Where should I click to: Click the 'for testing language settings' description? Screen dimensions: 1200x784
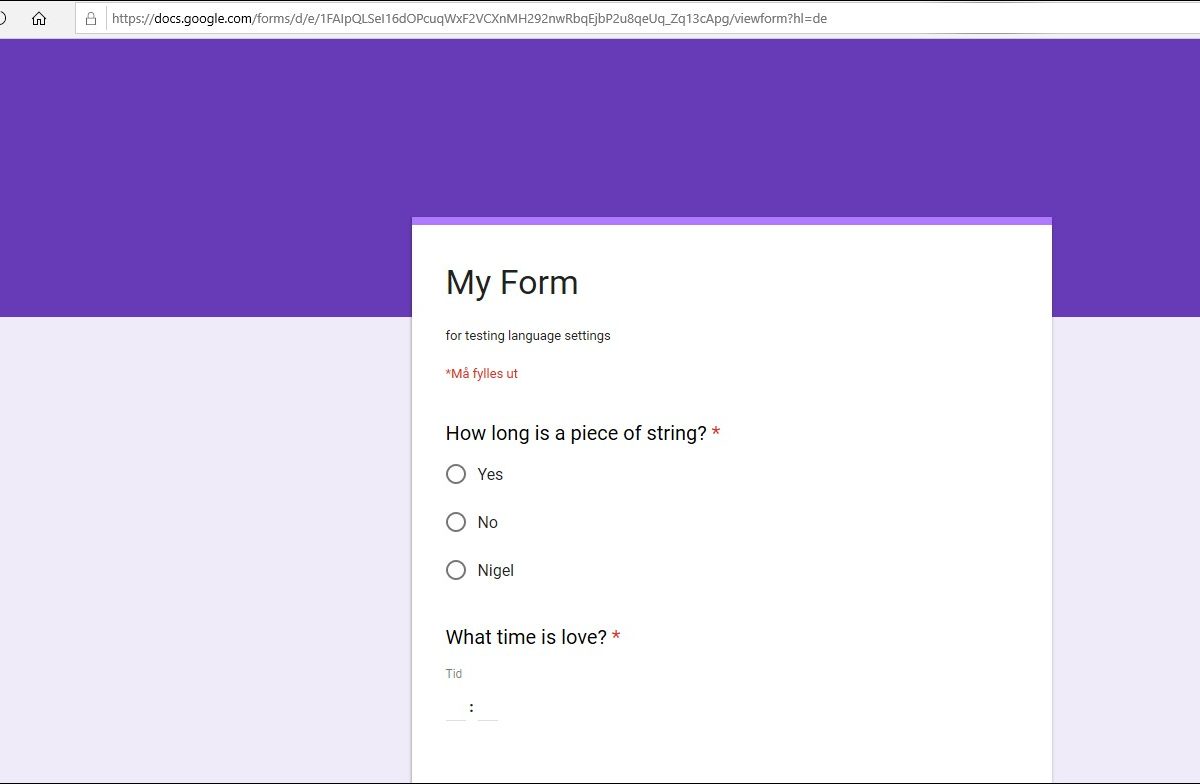click(x=528, y=336)
